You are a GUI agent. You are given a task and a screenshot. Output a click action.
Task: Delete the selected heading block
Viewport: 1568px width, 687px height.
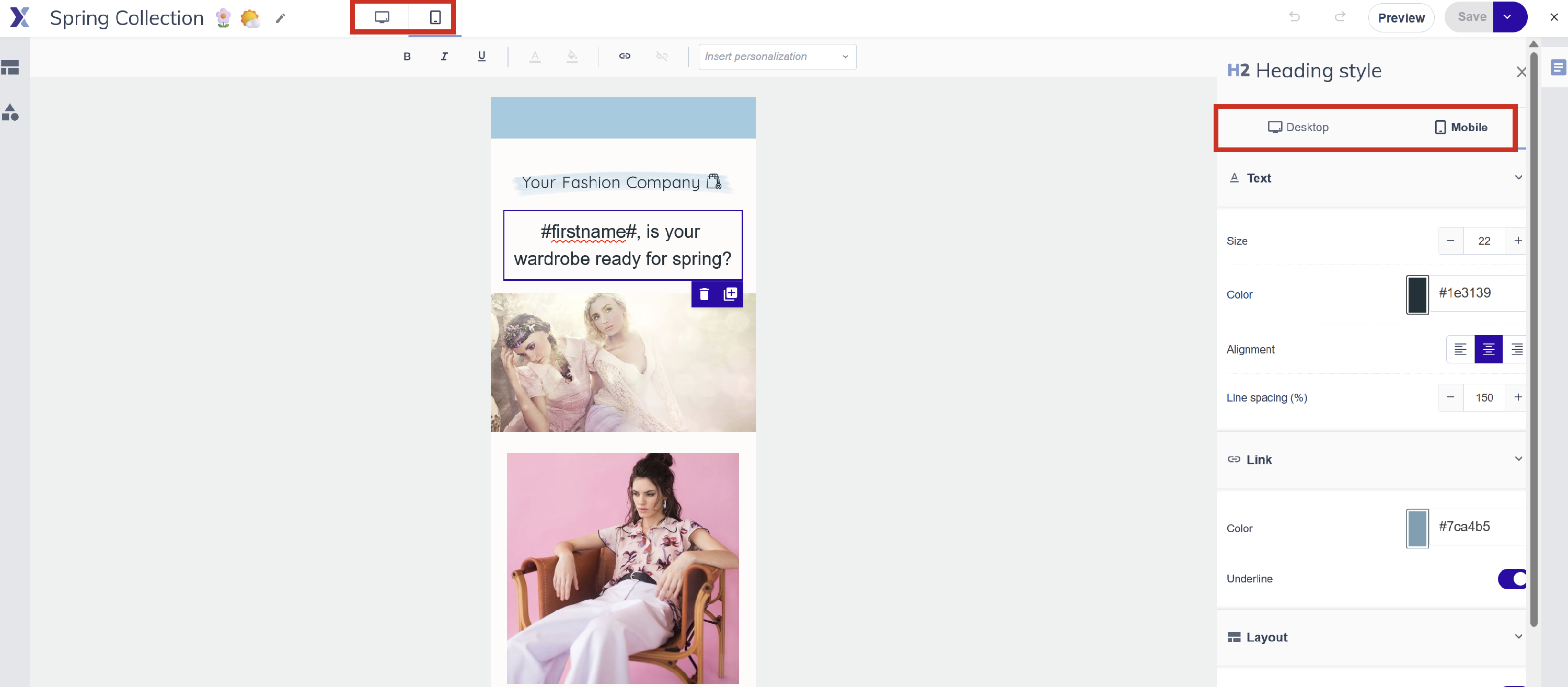[x=704, y=294]
